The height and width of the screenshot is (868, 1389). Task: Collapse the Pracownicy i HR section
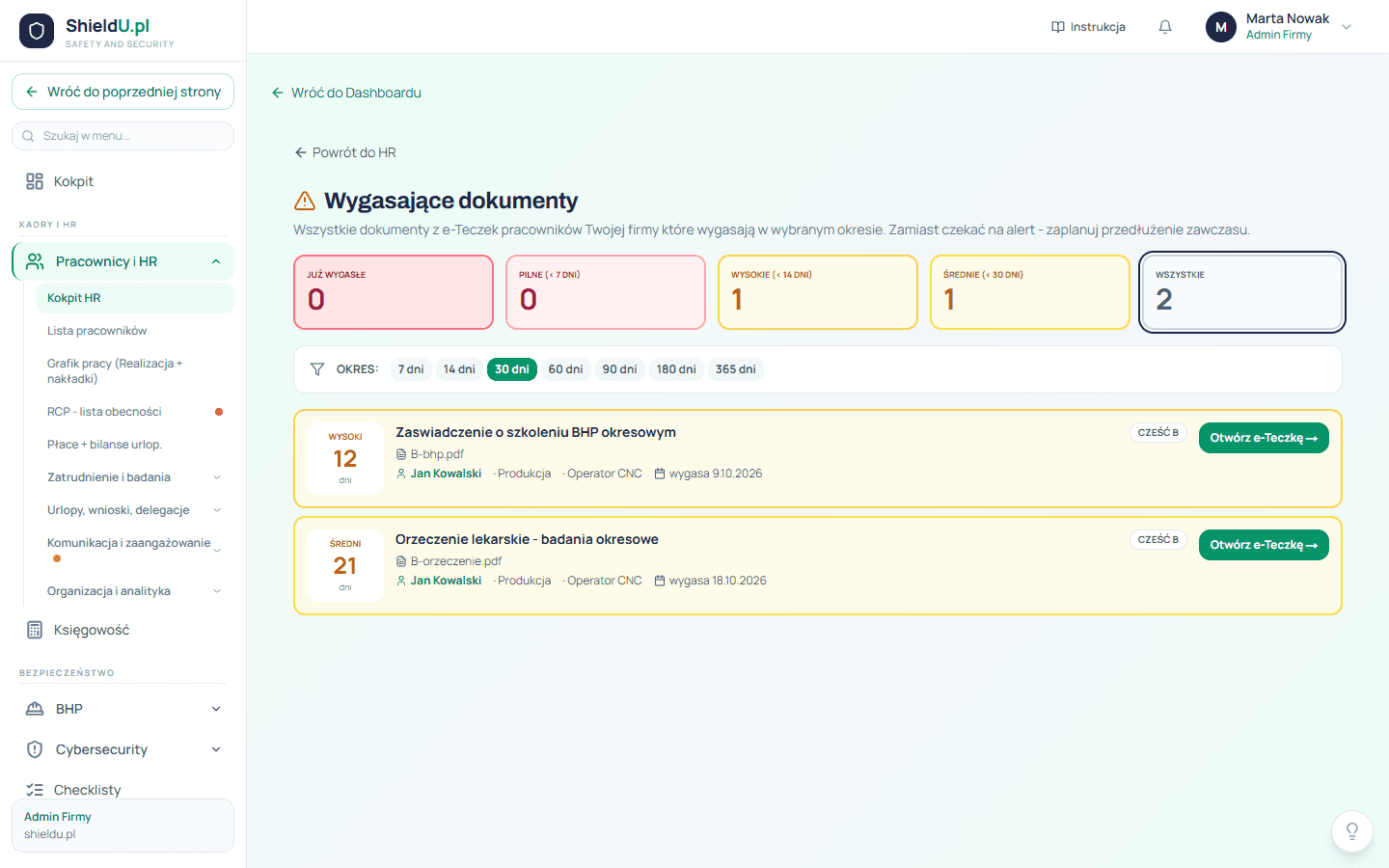click(216, 261)
